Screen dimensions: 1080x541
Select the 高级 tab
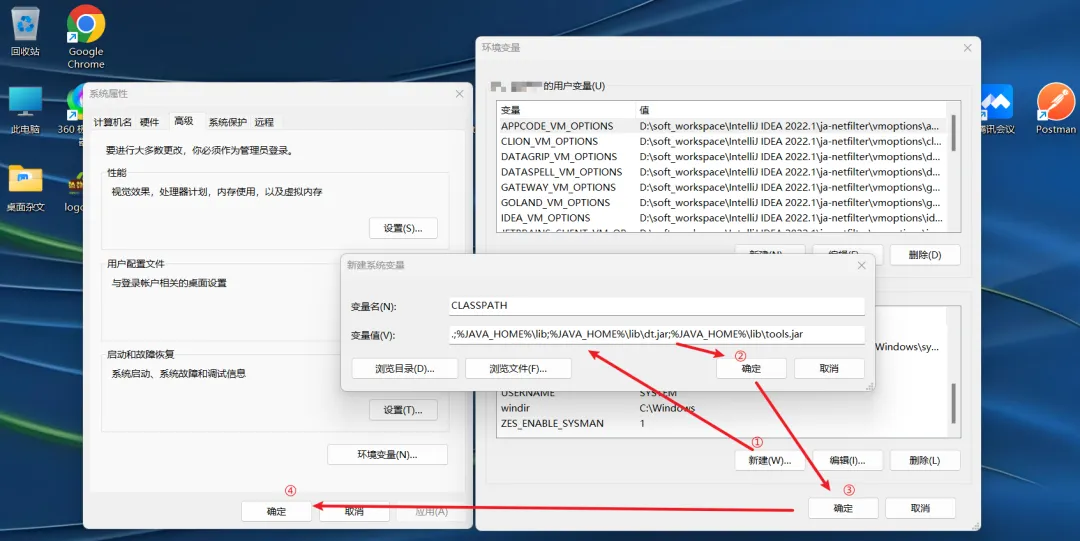pyautogui.click(x=184, y=121)
